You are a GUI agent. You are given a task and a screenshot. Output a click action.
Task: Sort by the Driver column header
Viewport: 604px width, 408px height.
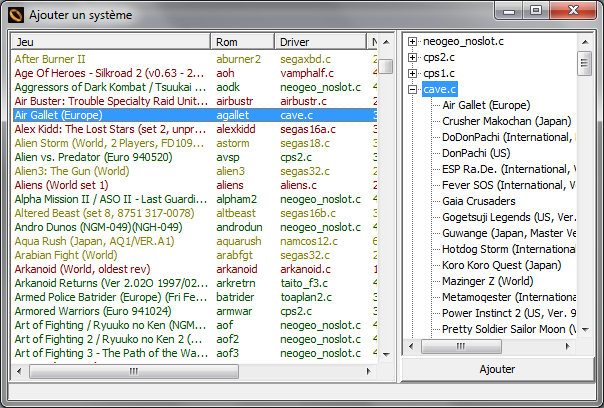pyautogui.click(x=320, y=42)
